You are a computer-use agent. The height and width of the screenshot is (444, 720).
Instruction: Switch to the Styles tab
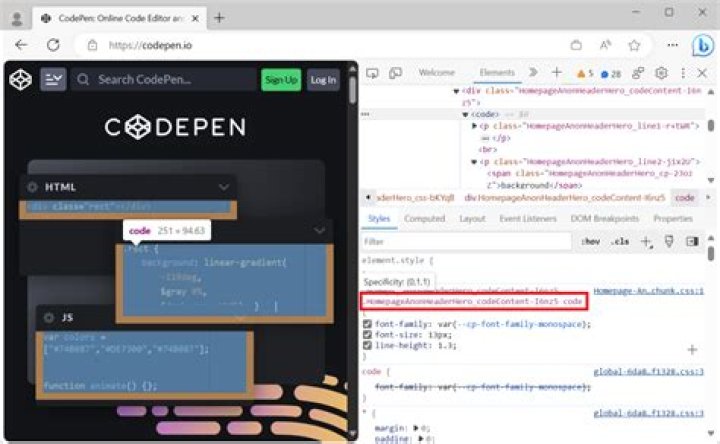[379, 219]
